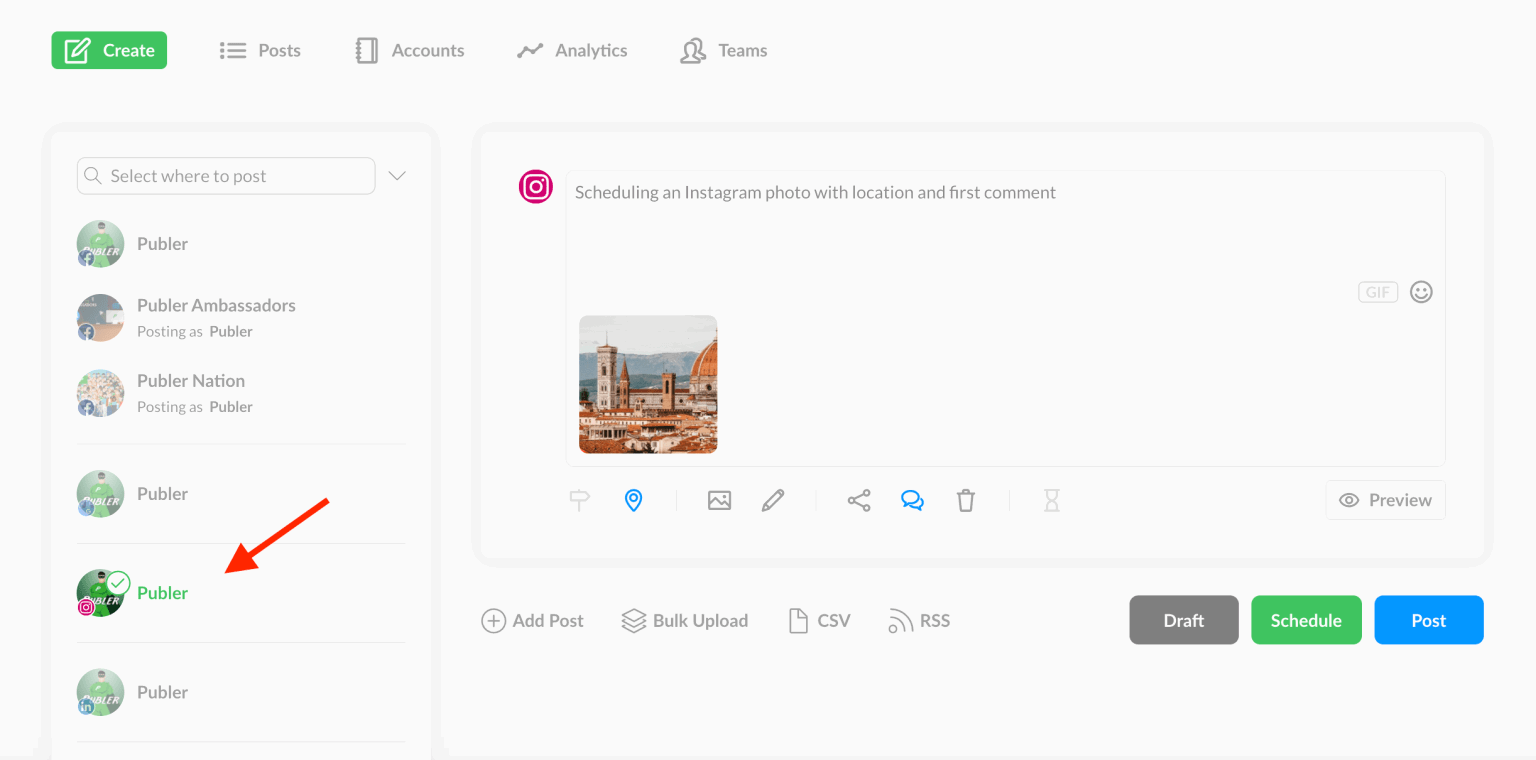Viewport: 1536px width, 760px height.
Task: Set post expiration with the hourglass icon
Action: (x=1051, y=499)
